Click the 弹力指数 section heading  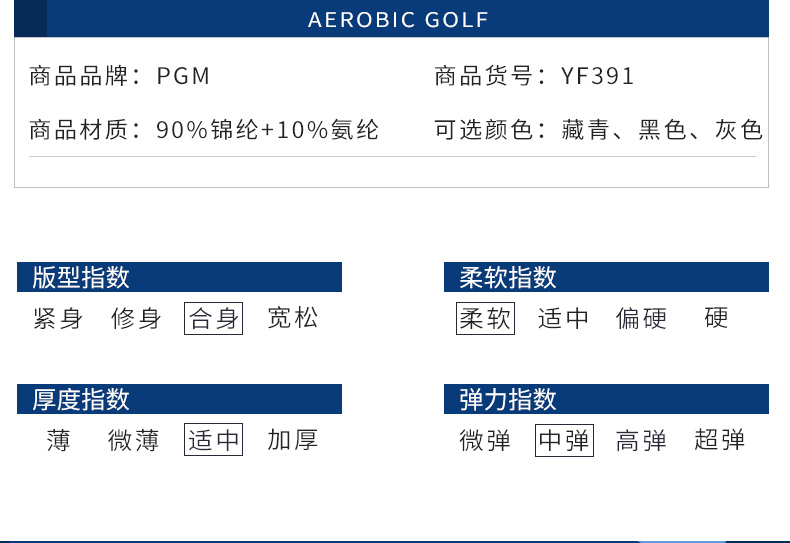pyautogui.click(x=508, y=399)
